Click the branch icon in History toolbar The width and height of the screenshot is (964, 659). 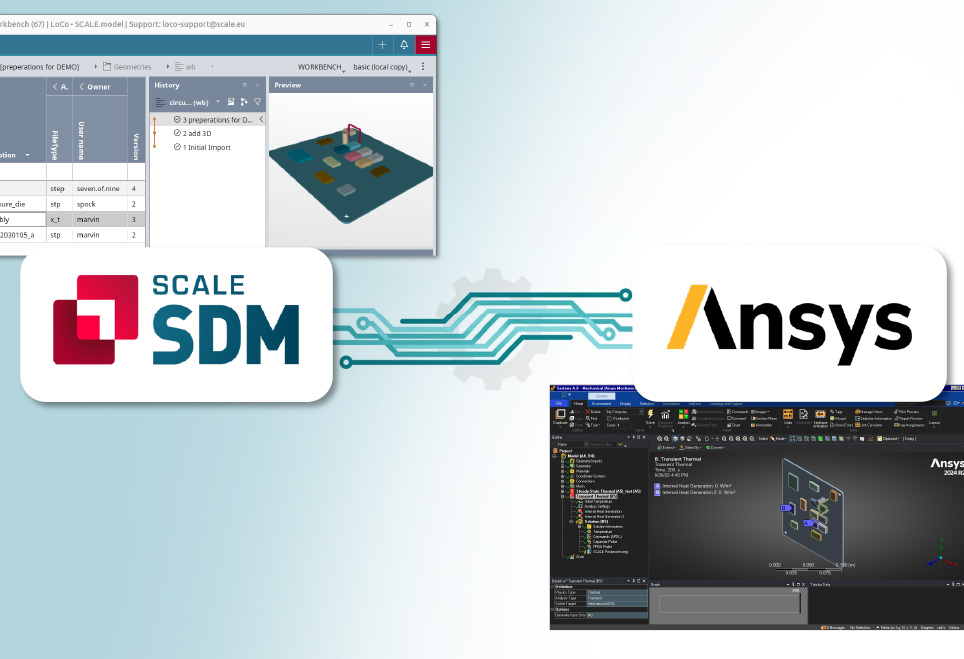(244, 102)
